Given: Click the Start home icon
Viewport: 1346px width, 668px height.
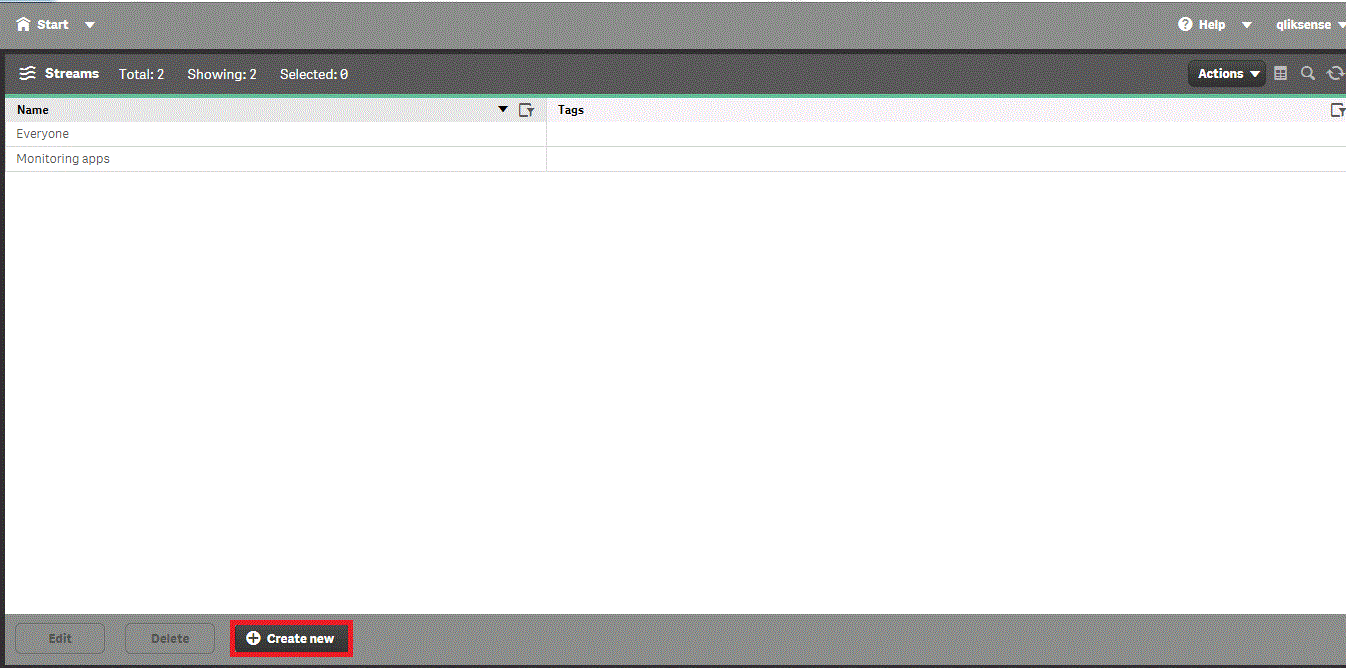Looking at the screenshot, I should [x=24, y=24].
